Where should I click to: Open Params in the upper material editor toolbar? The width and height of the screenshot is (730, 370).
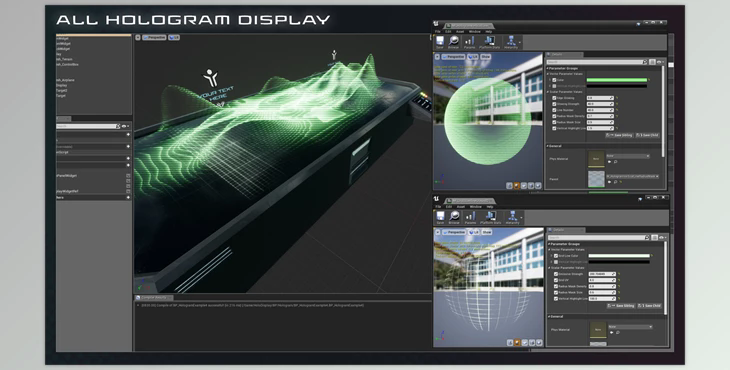[469, 42]
